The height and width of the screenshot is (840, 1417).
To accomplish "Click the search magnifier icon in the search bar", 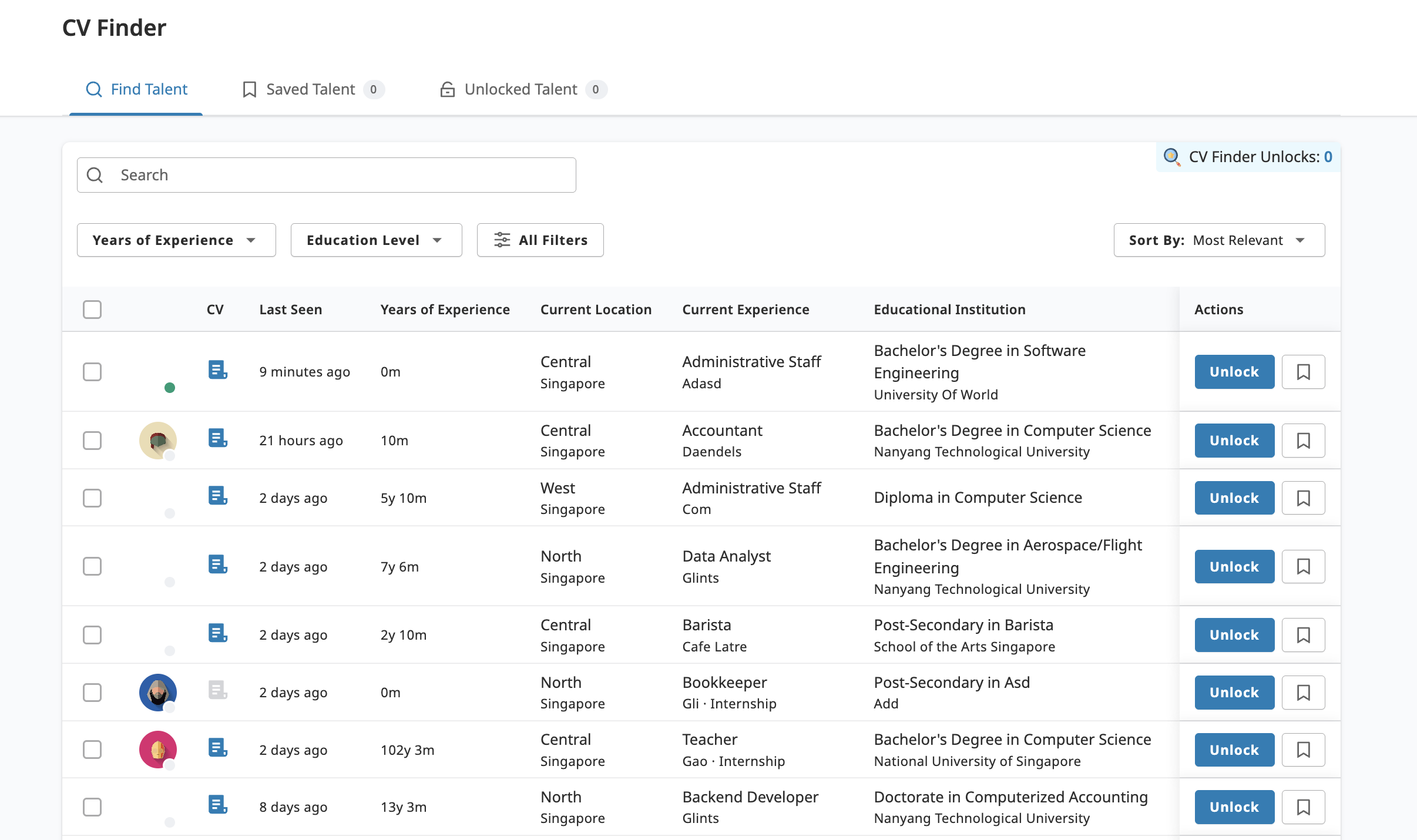I will (95, 174).
